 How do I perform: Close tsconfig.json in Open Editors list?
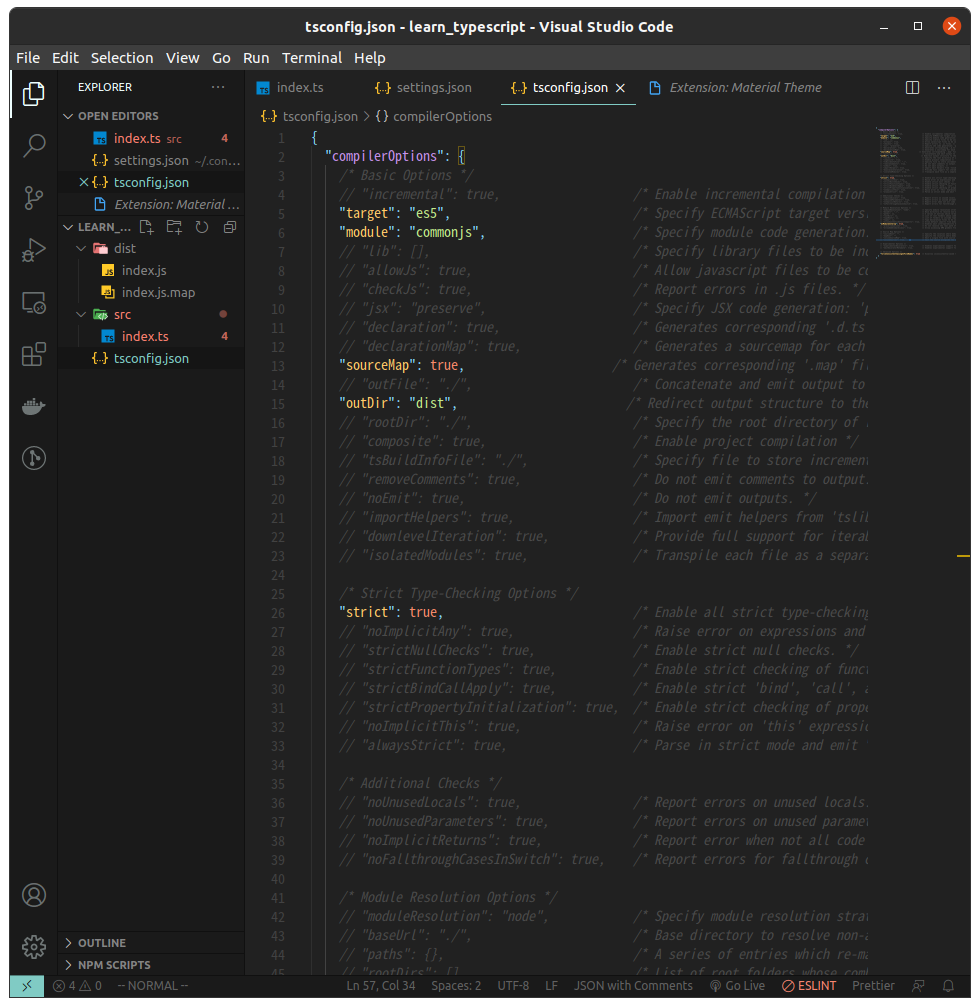pos(83,182)
